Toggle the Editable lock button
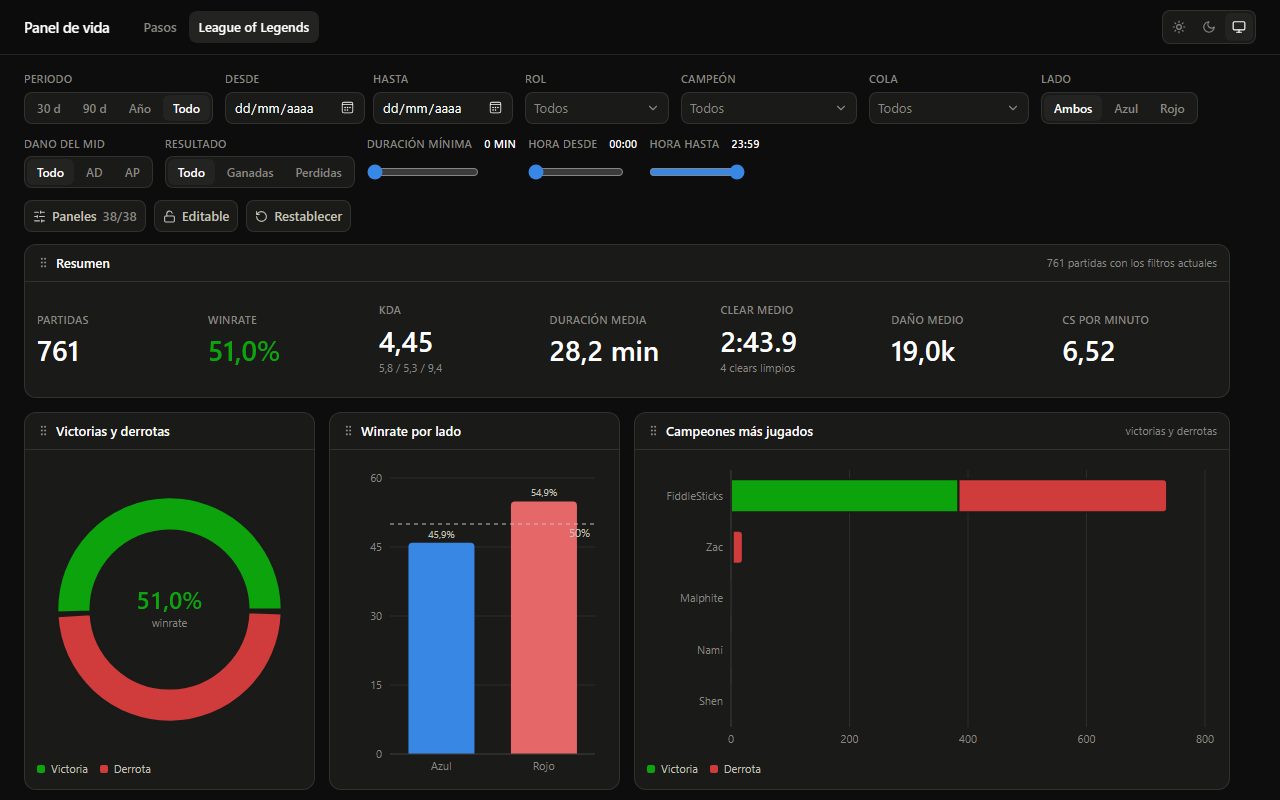Screen dimensions: 1280x800 (196, 216)
